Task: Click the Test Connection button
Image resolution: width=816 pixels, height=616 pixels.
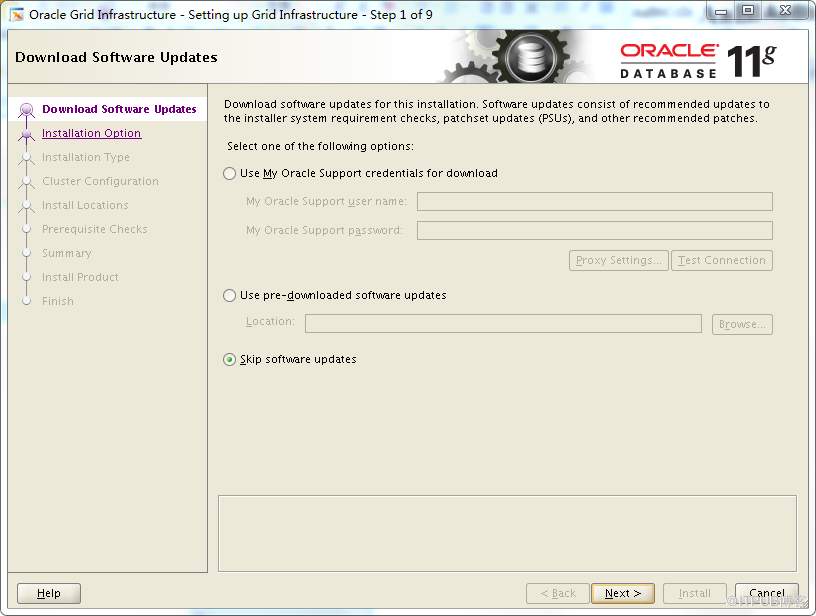Action: [x=722, y=261]
